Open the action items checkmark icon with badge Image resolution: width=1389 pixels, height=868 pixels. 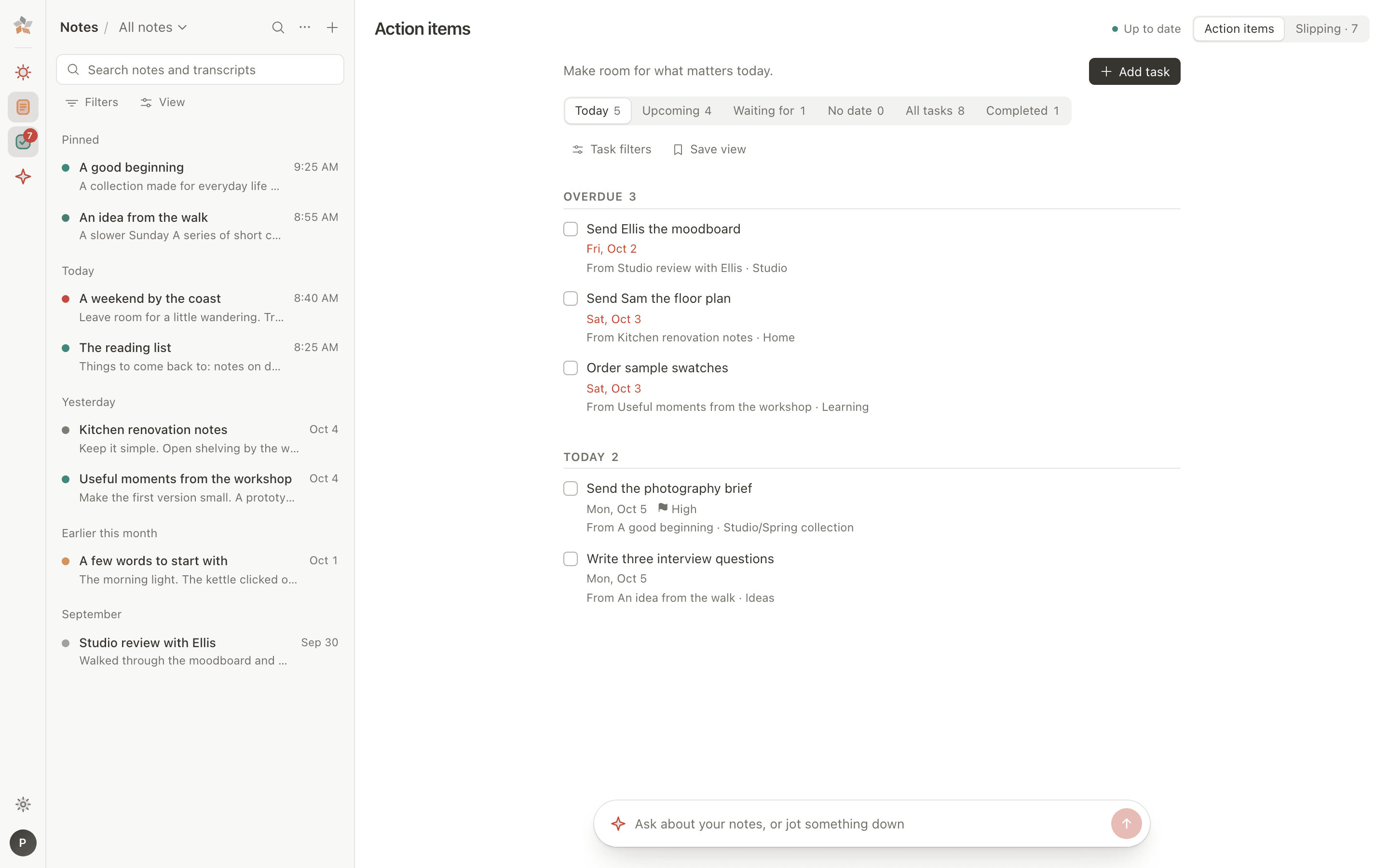23,141
